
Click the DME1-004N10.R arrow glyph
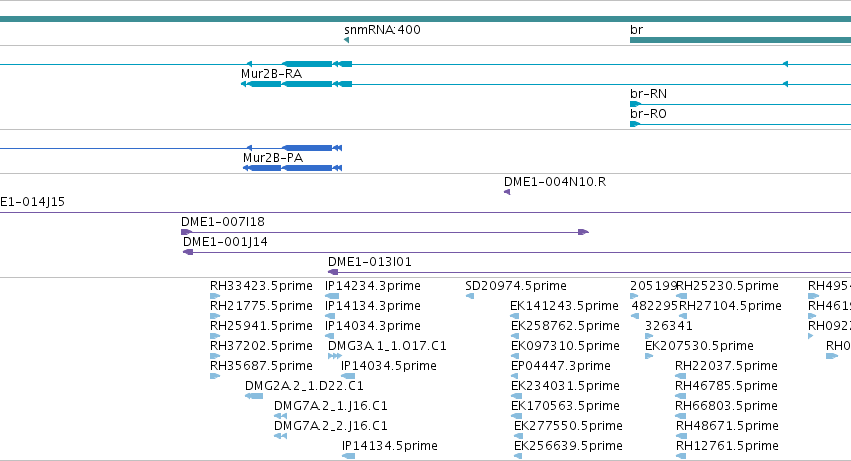pyautogui.click(x=507, y=192)
